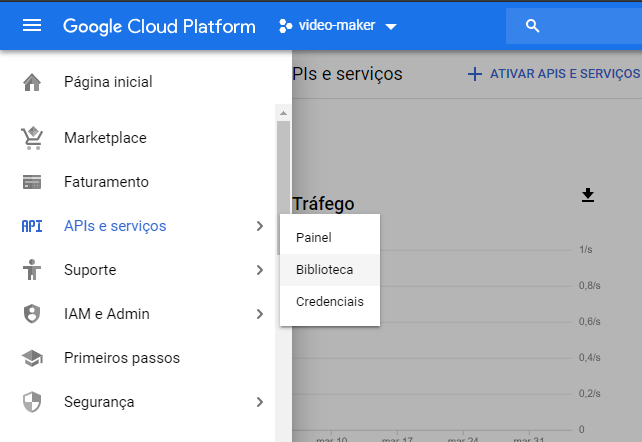Click the 0,4/s axis label
Image resolution: width=642 pixels, height=442 pixels.
pos(590,358)
